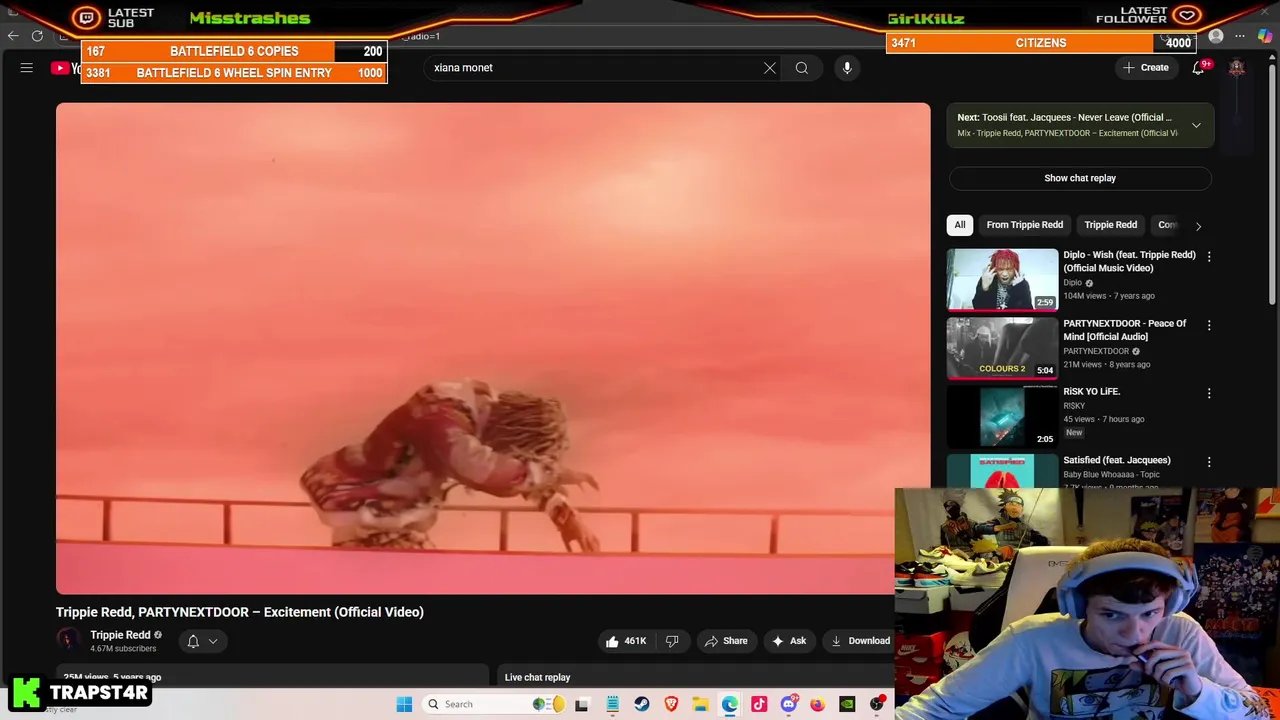
Task: Reload the page with the refresh icon
Action: coord(37,36)
